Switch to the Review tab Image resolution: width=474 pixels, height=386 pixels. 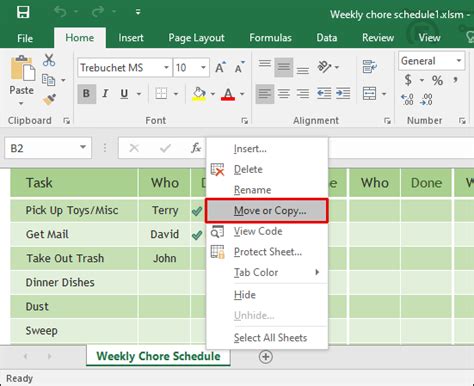[x=378, y=38]
